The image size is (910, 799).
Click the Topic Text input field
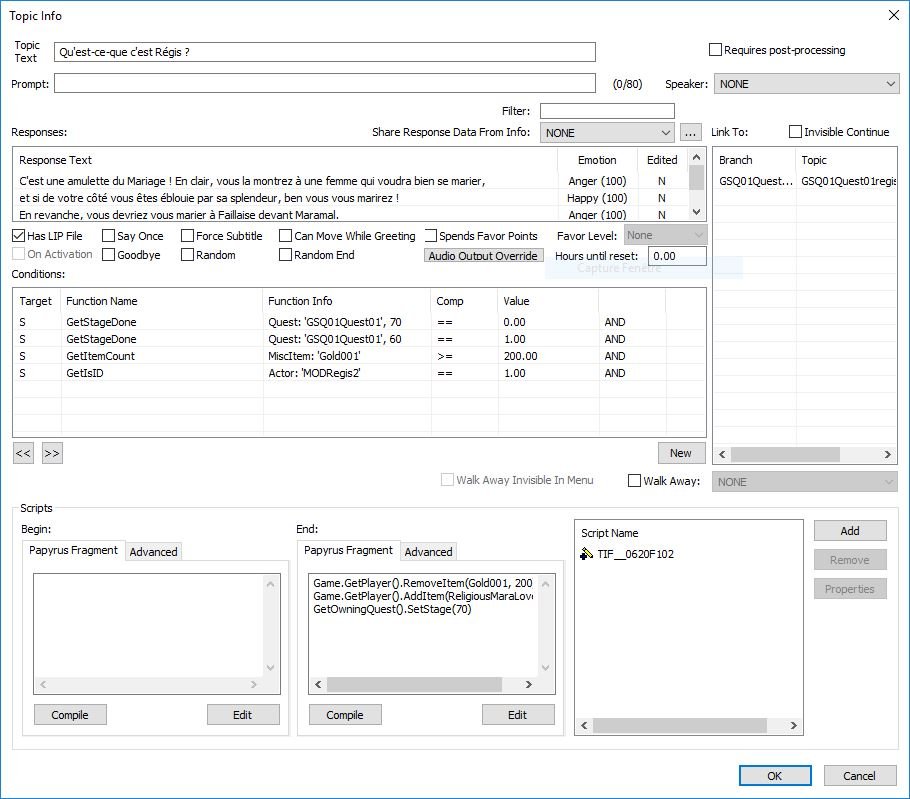[324, 52]
